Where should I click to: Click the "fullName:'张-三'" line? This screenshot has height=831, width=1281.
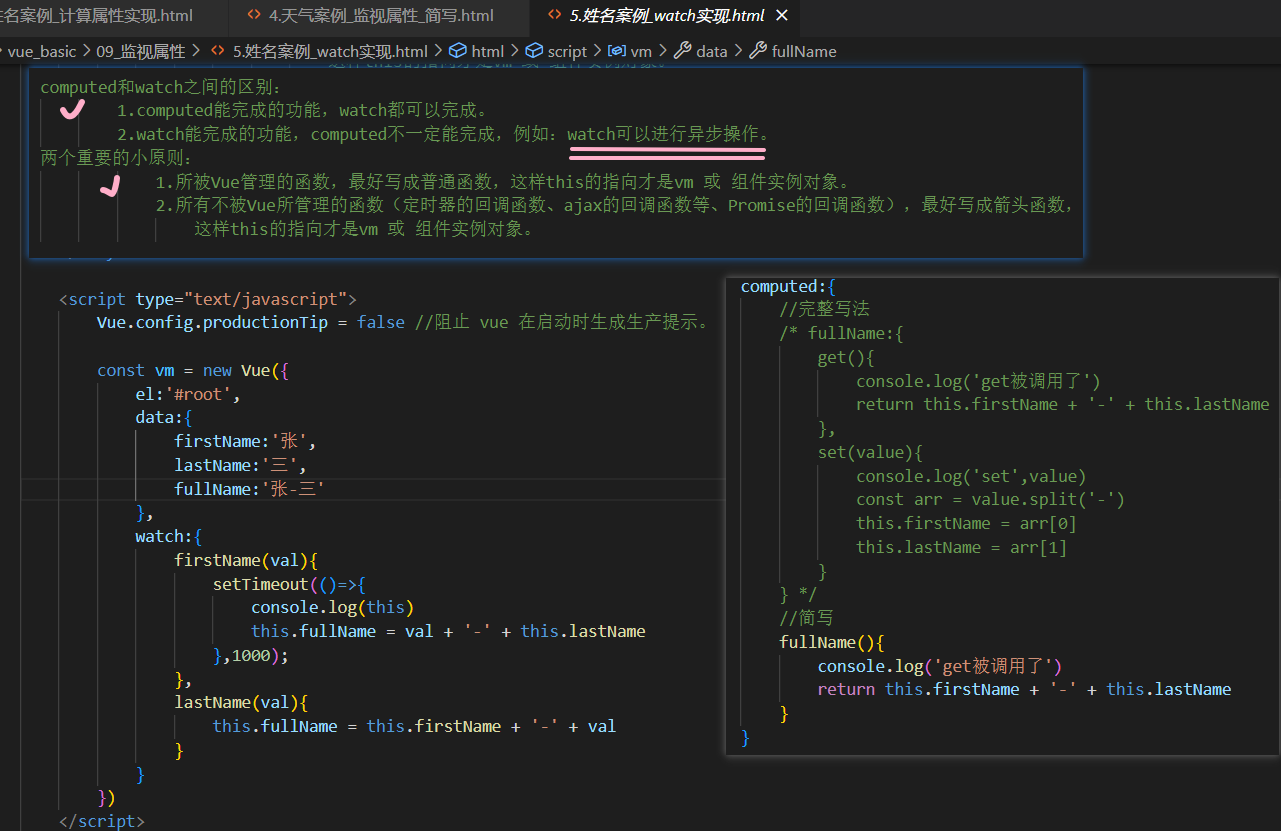[x=251, y=489]
